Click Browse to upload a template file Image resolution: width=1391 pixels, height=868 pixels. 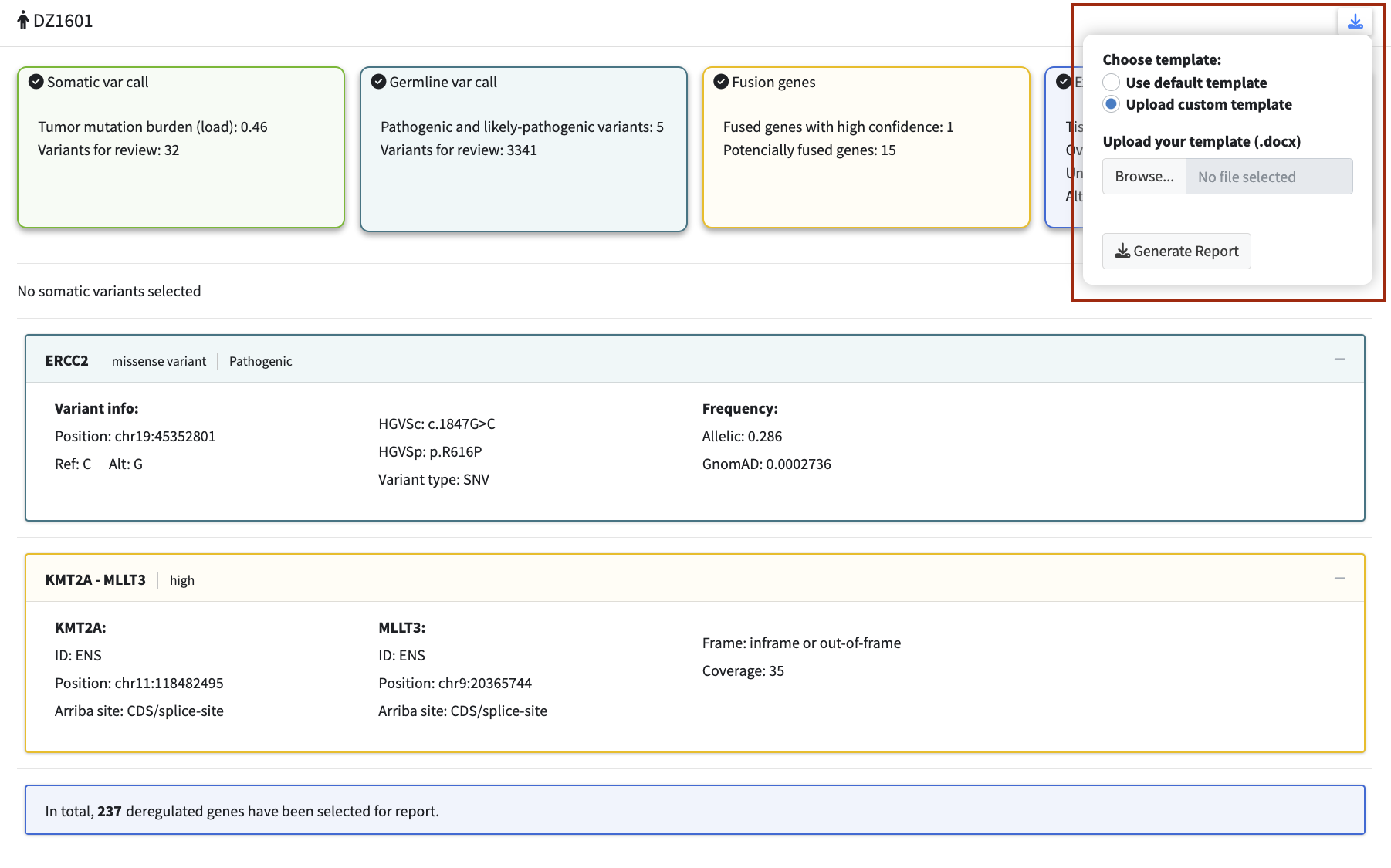[1144, 177]
